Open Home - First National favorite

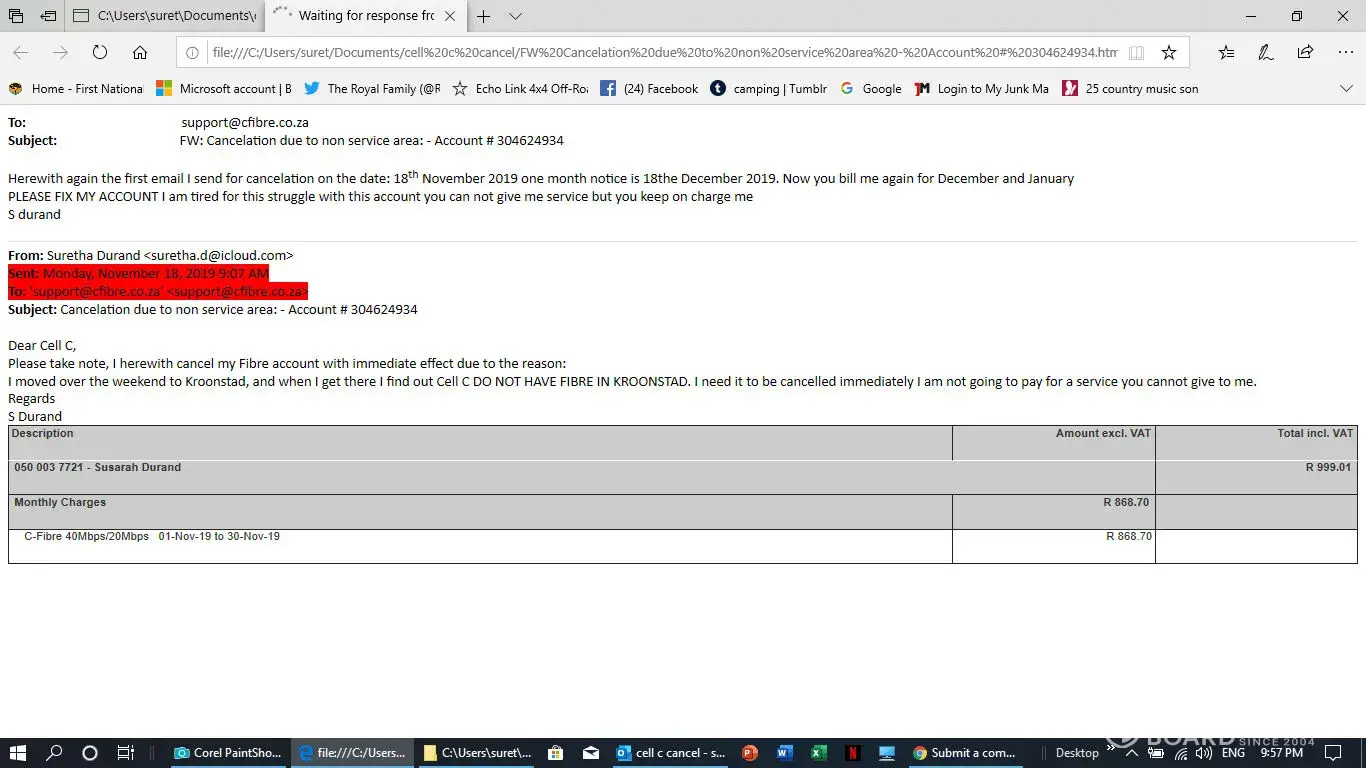[x=76, y=89]
